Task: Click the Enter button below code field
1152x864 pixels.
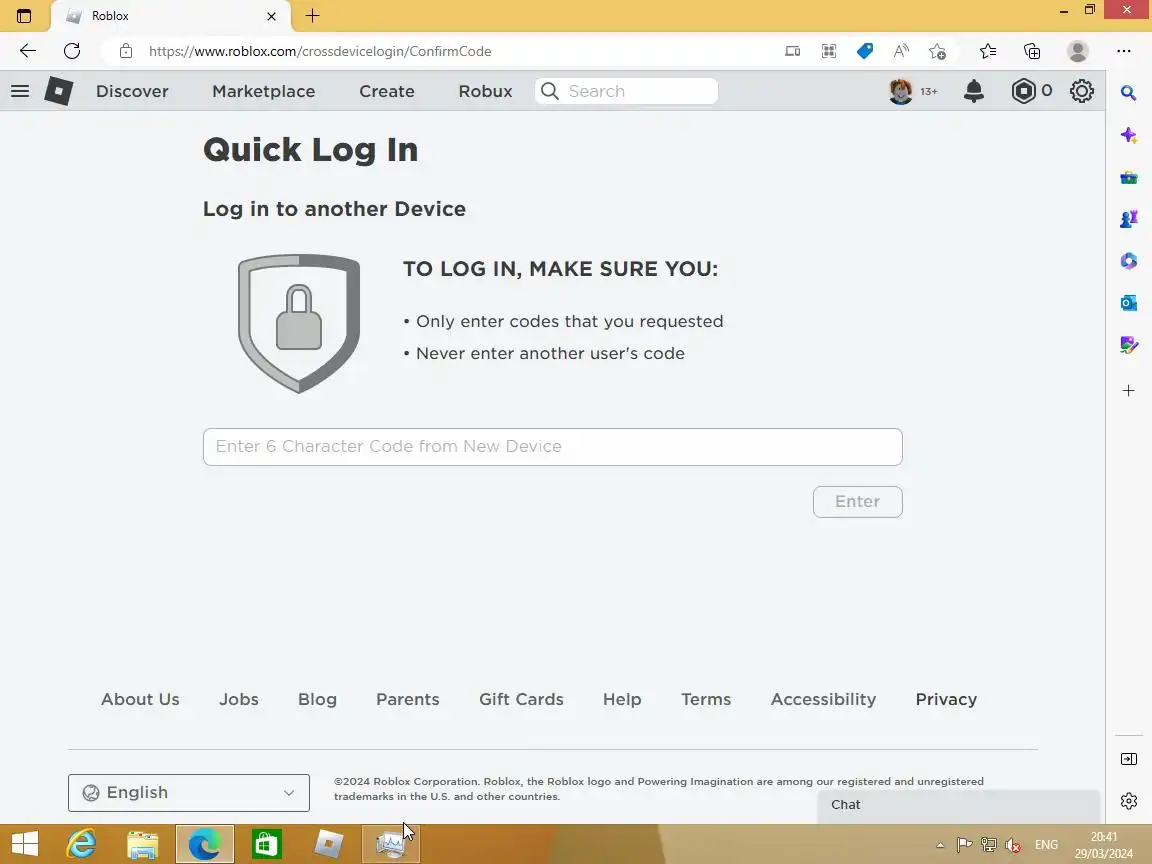Action: (857, 502)
